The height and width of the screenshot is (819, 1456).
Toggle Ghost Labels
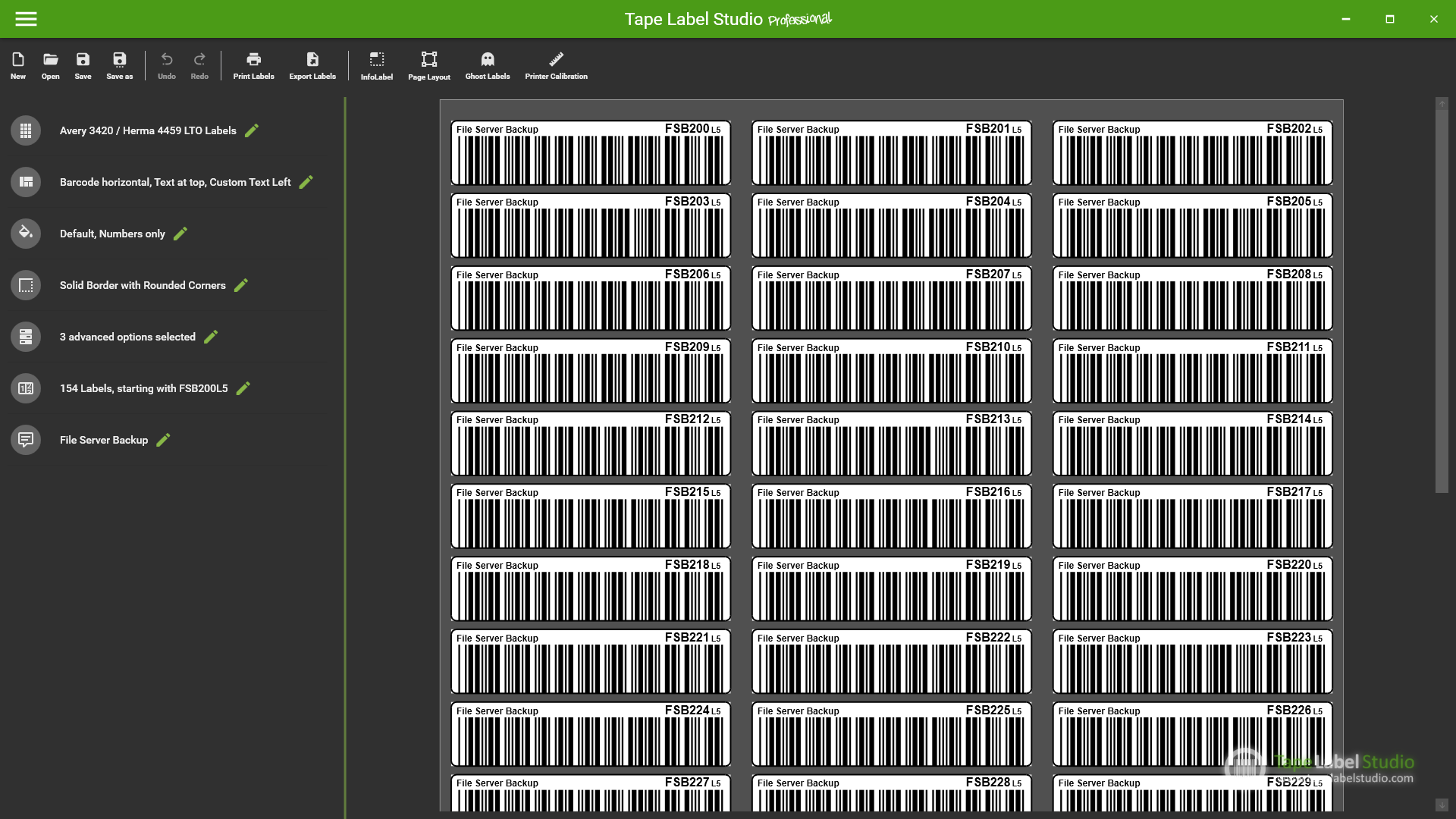point(488,65)
